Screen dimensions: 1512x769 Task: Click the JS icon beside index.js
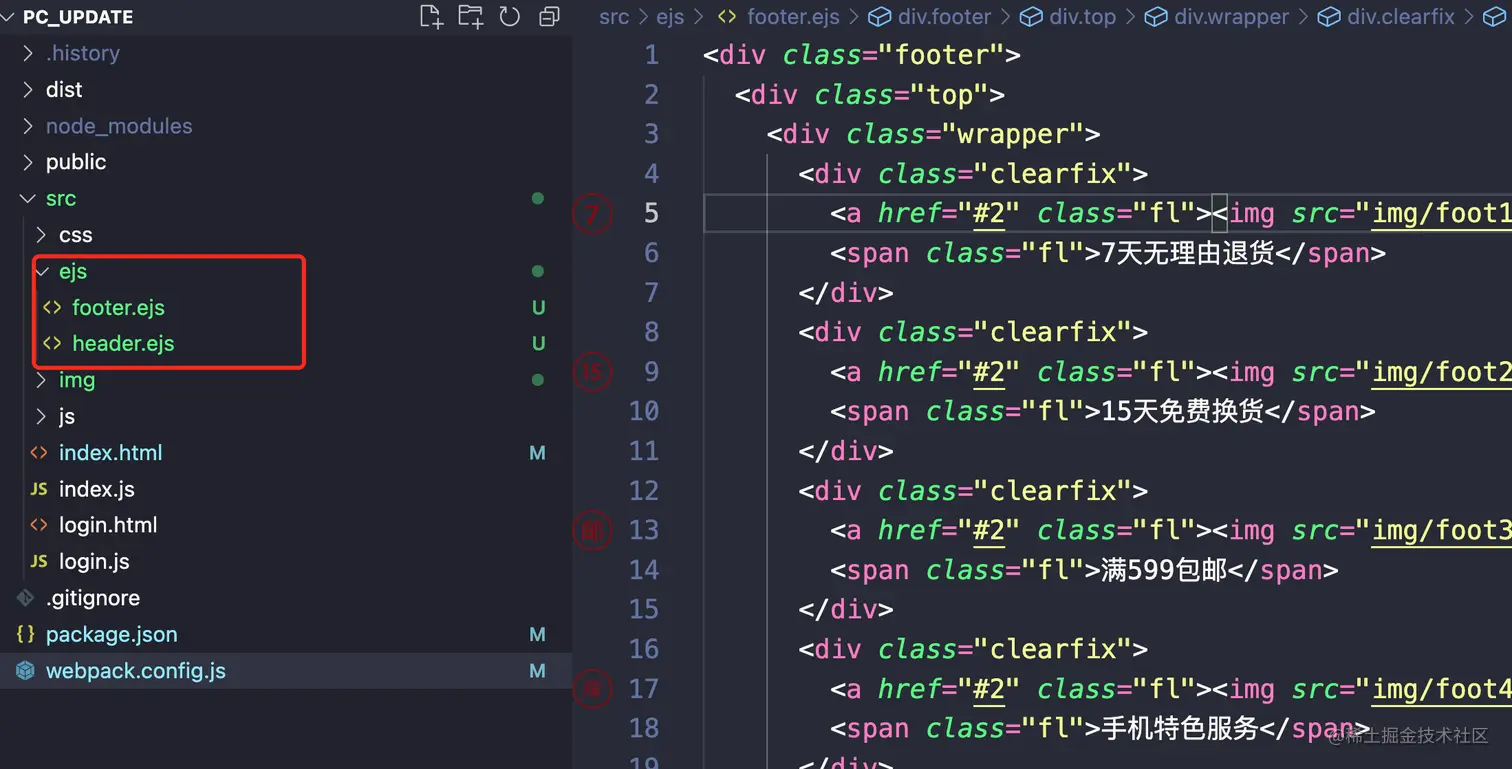click(x=39, y=489)
